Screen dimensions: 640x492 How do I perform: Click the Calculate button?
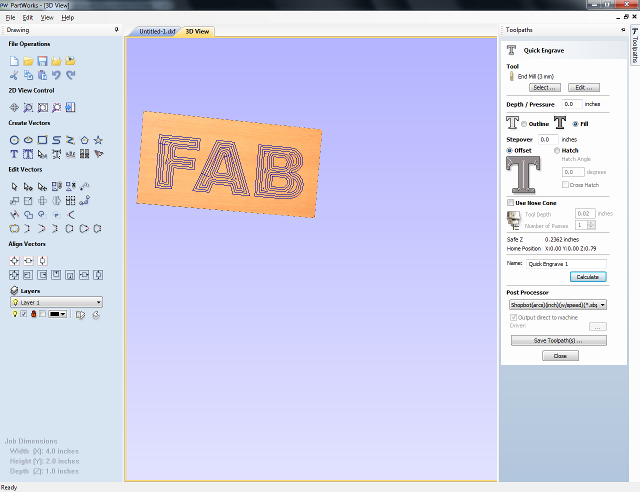[x=588, y=277]
